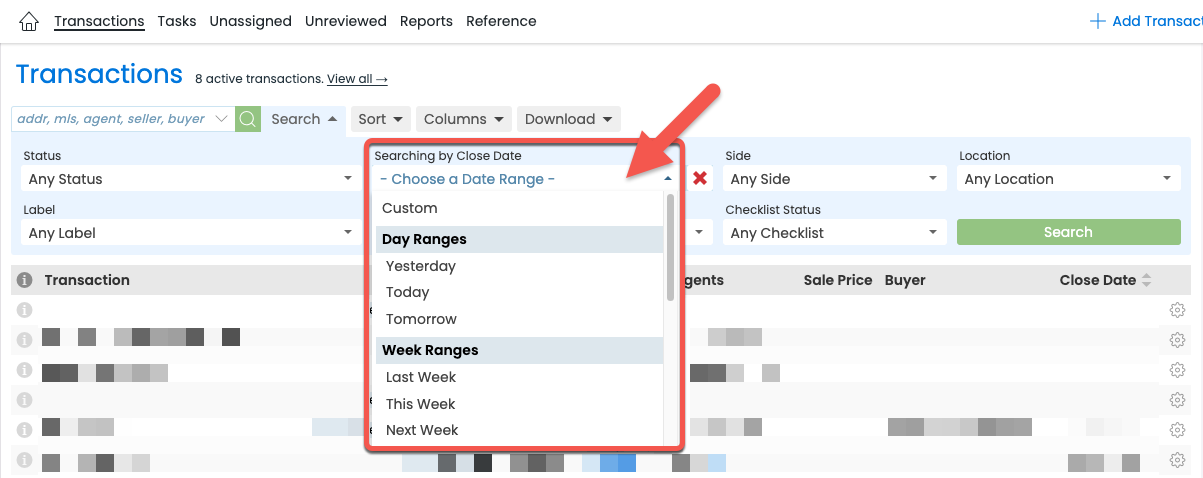Choose This Week date range
Viewport: 1203px width, 478px height.
(x=421, y=404)
